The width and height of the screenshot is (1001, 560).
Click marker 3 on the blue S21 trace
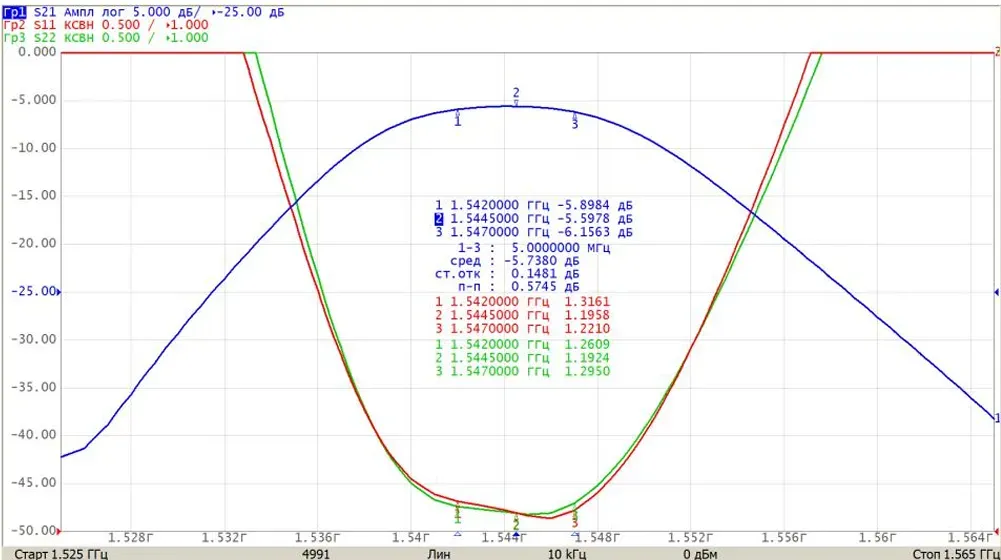(575, 121)
